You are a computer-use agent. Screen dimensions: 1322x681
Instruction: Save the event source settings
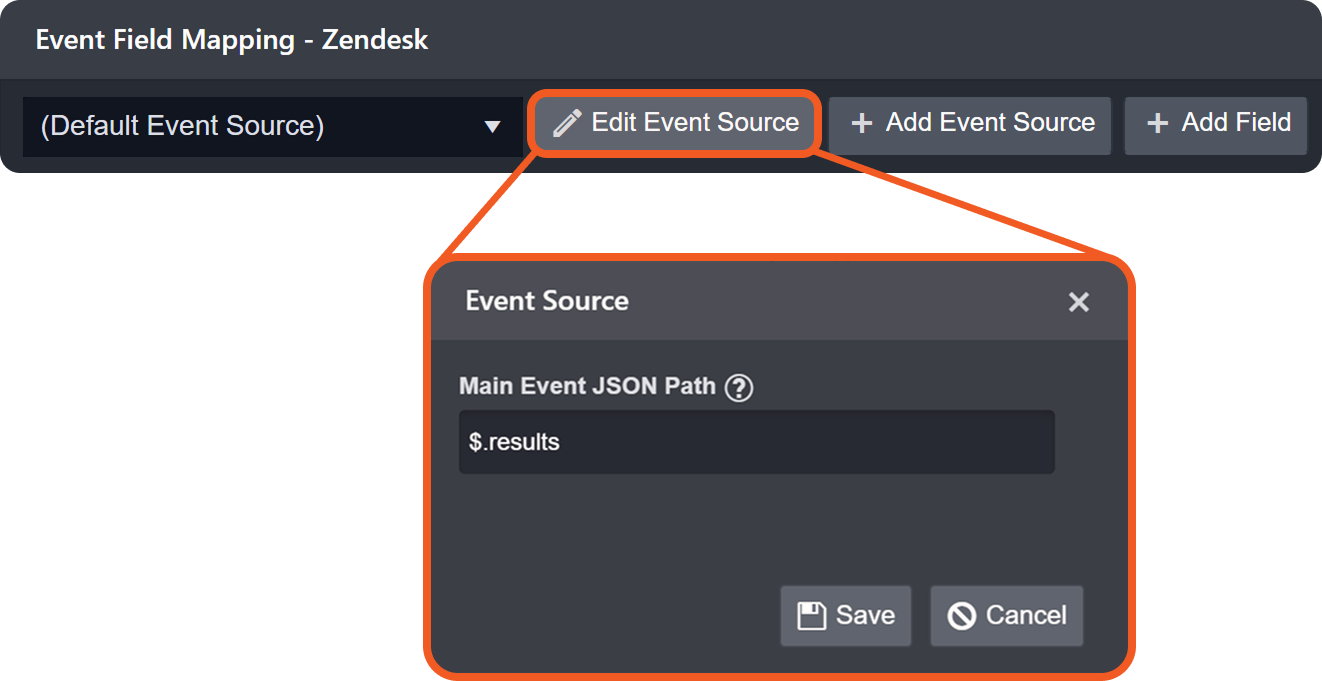click(x=846, y=616)
